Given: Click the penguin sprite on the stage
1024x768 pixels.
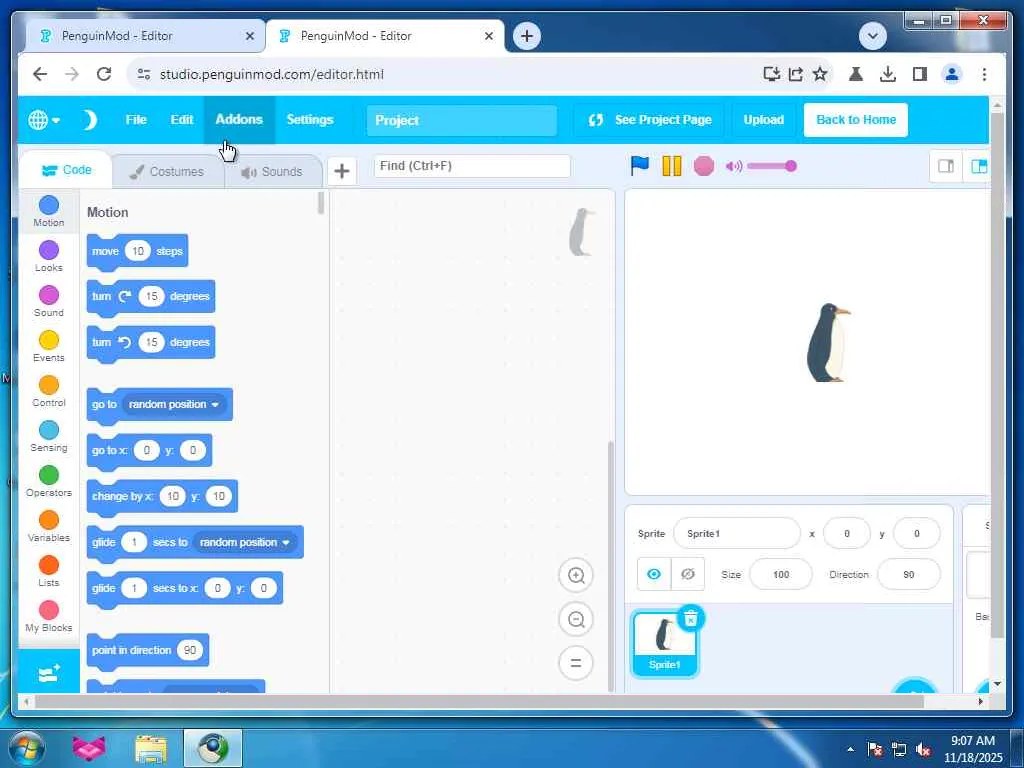Looking at the screenshot, I should pos(828,342).
